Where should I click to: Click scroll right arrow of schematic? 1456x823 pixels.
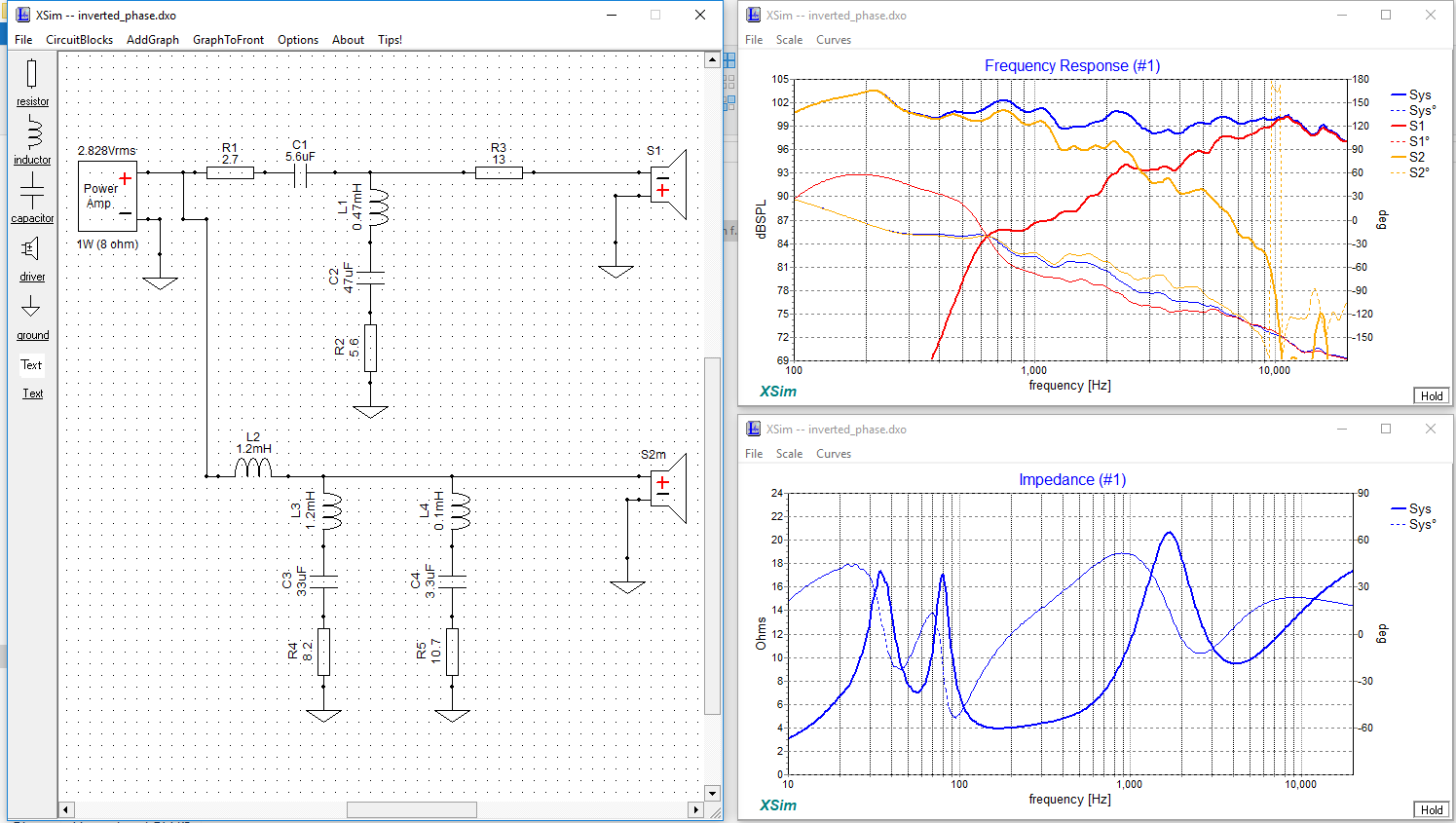(x=695, y=809)
